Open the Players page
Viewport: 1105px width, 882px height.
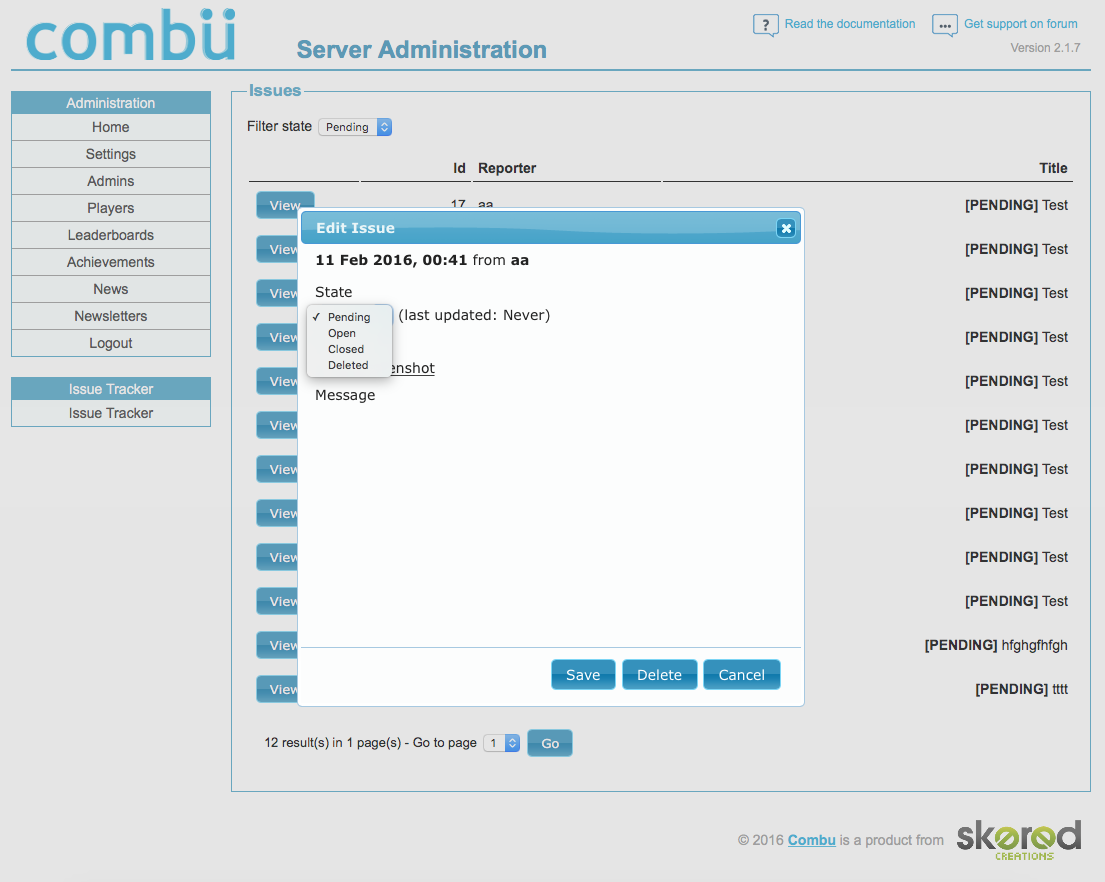tap(111, 209)
